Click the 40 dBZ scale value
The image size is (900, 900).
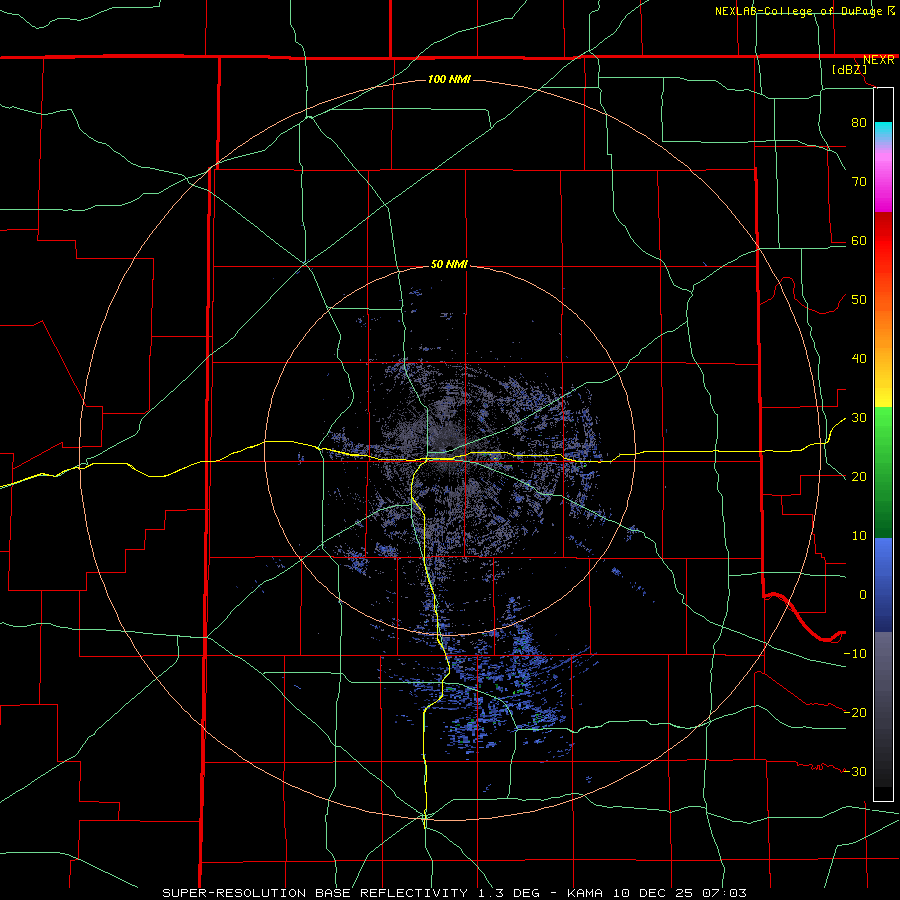click(x=859, y=359)
